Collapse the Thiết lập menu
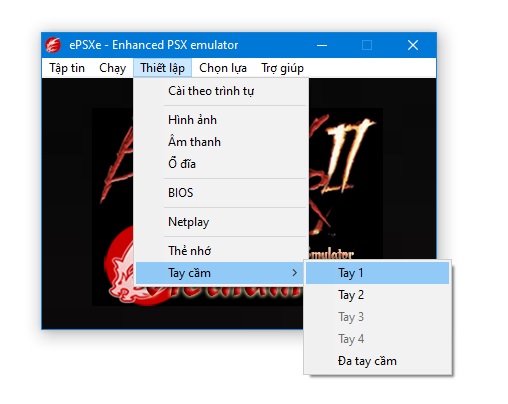Image resolution: width=508 pixels, height=404 pixels. click(162, 68)
